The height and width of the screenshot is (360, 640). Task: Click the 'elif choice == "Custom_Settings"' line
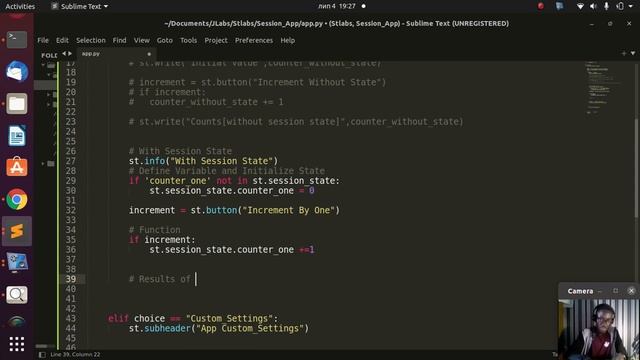click(193, 318)
